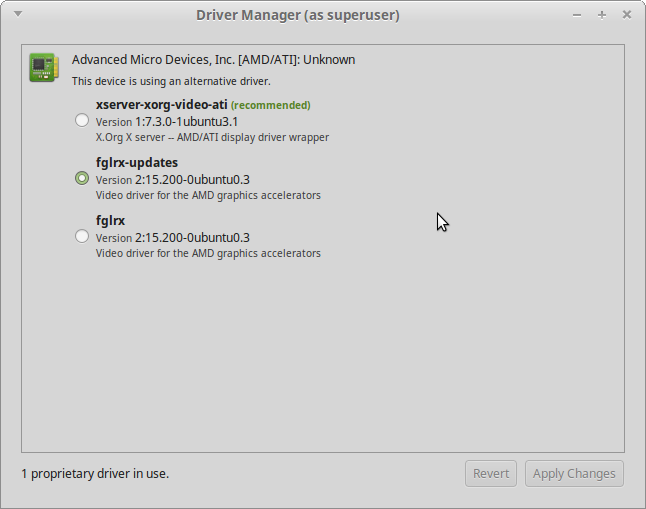Click the Apply Changes button
Image resolution: width=646 pixels, height=509 pixels.
574,474
